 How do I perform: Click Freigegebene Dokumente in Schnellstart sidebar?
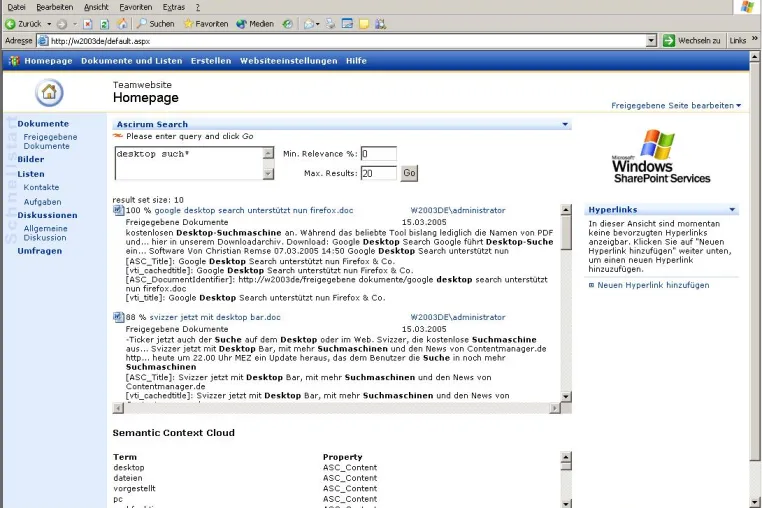[50, 141]
